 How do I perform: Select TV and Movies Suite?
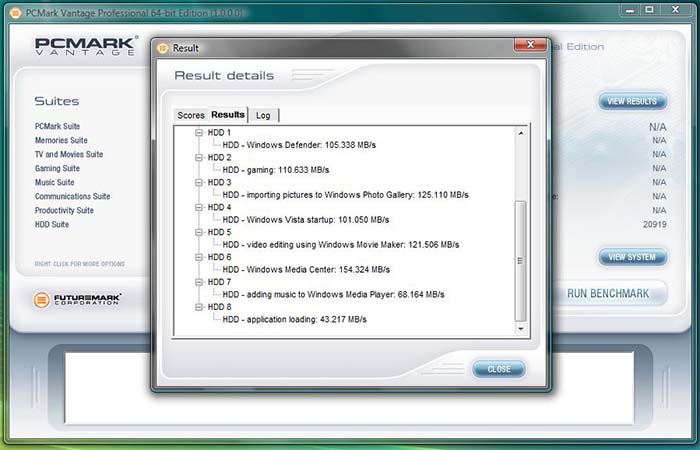coord(69,154)
